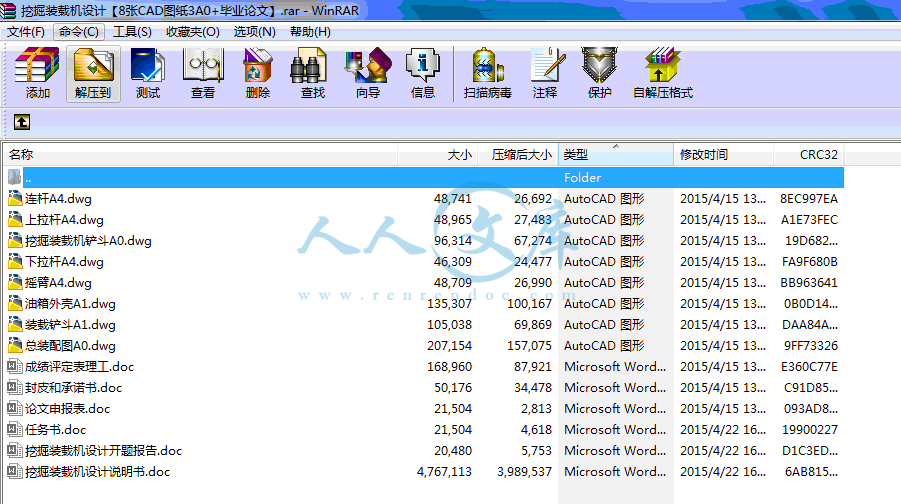Click the 删除 (Delete) toolbar icon
Image resolution: width=901 pixels, height=504 pixels.
[x=257, y=64]
